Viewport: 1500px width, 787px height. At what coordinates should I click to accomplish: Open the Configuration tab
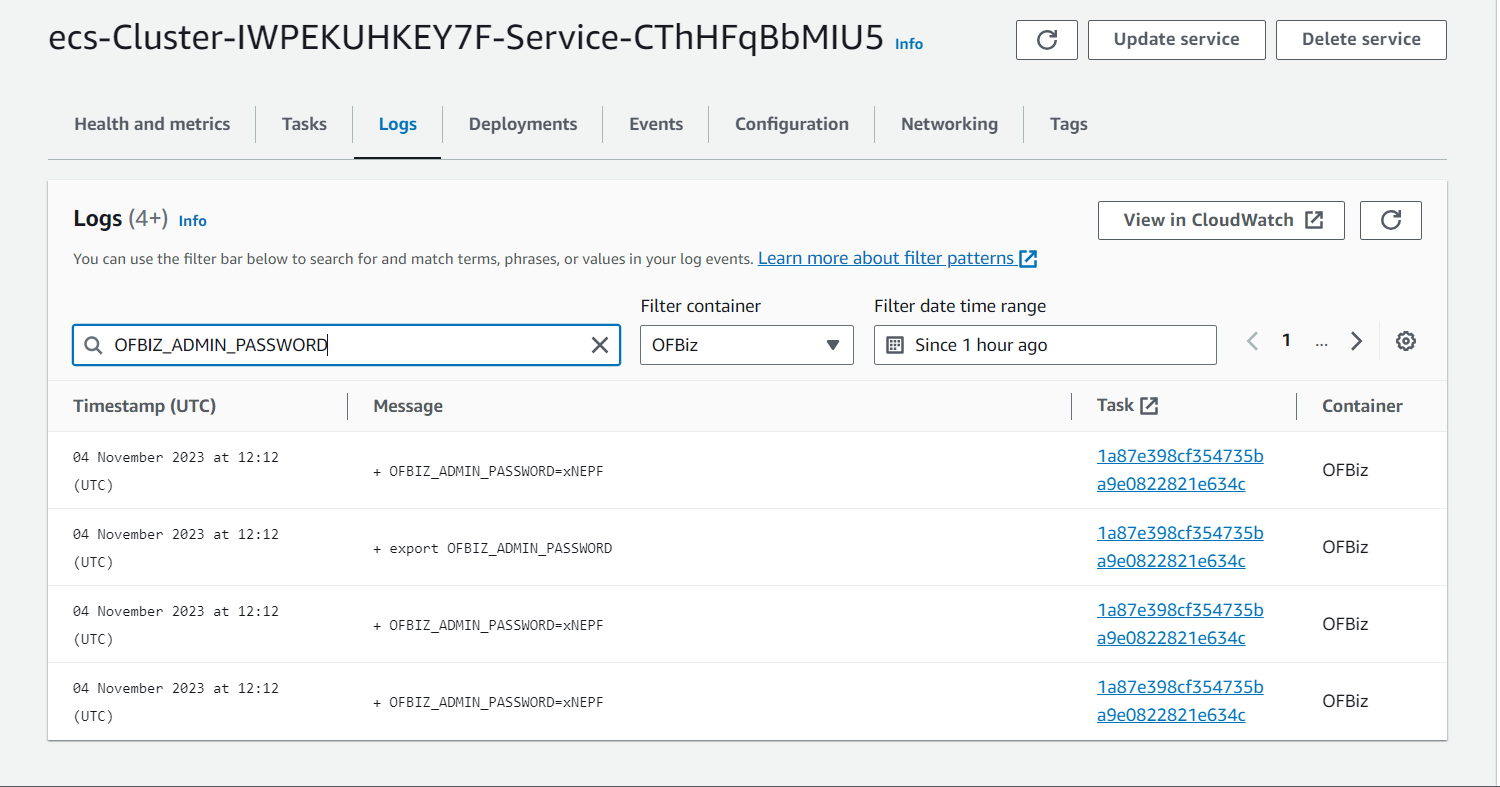pos(792,124)
